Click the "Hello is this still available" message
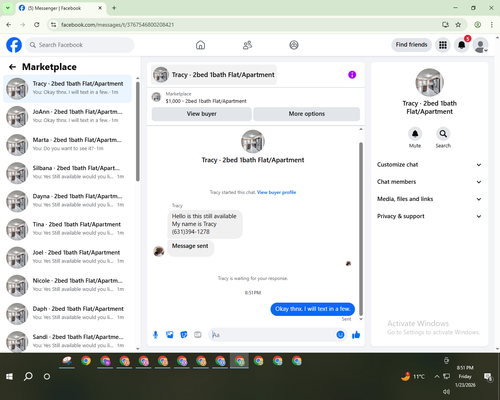 (x=205, y=224)
